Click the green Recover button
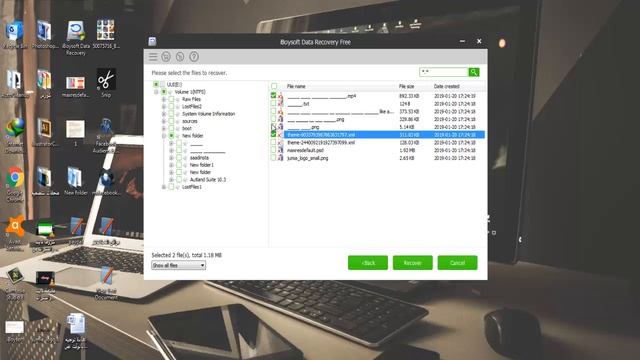 [x=413, y=263]
